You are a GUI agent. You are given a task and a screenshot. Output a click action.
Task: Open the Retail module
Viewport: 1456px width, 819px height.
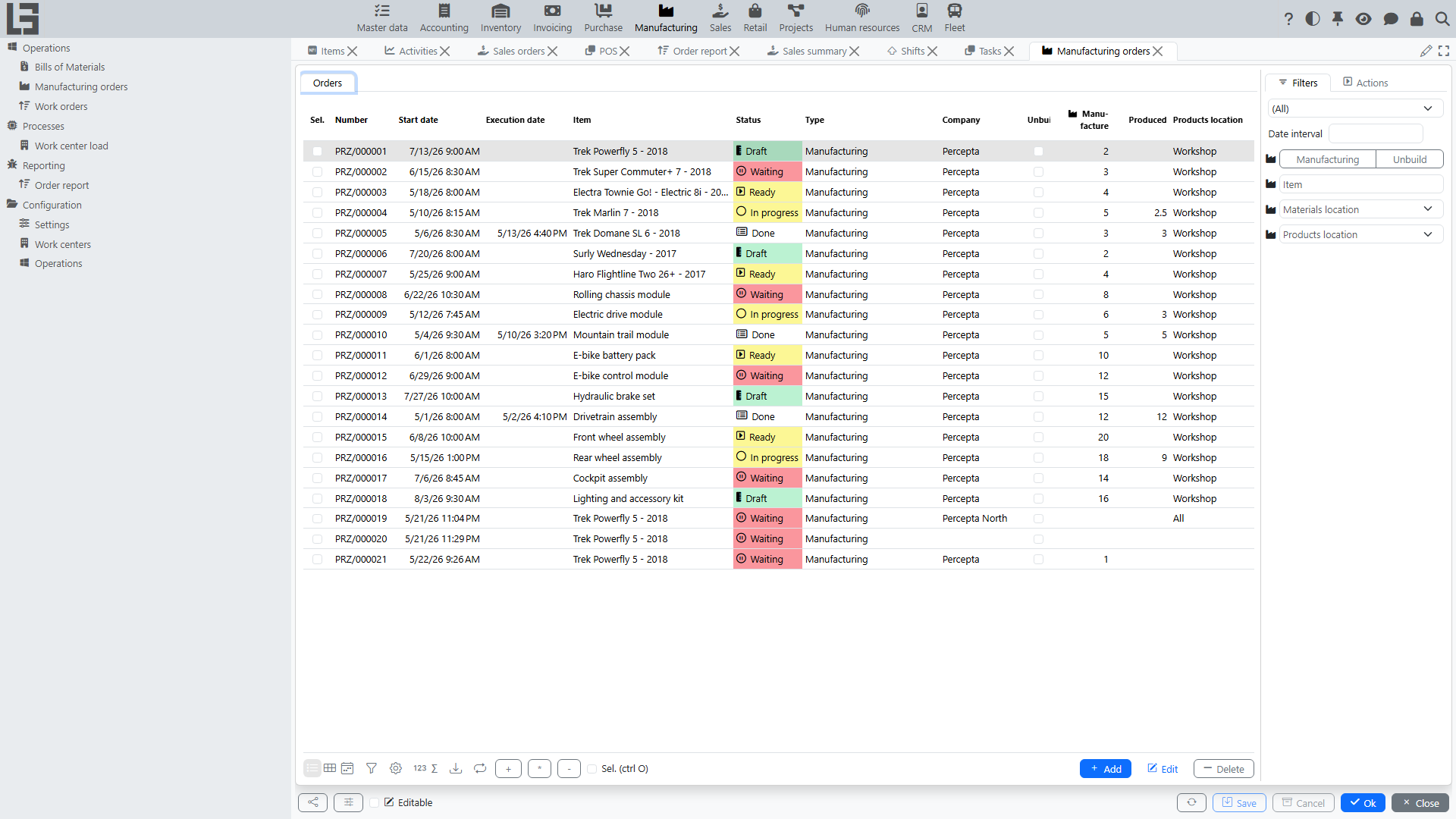pos(755,18)
